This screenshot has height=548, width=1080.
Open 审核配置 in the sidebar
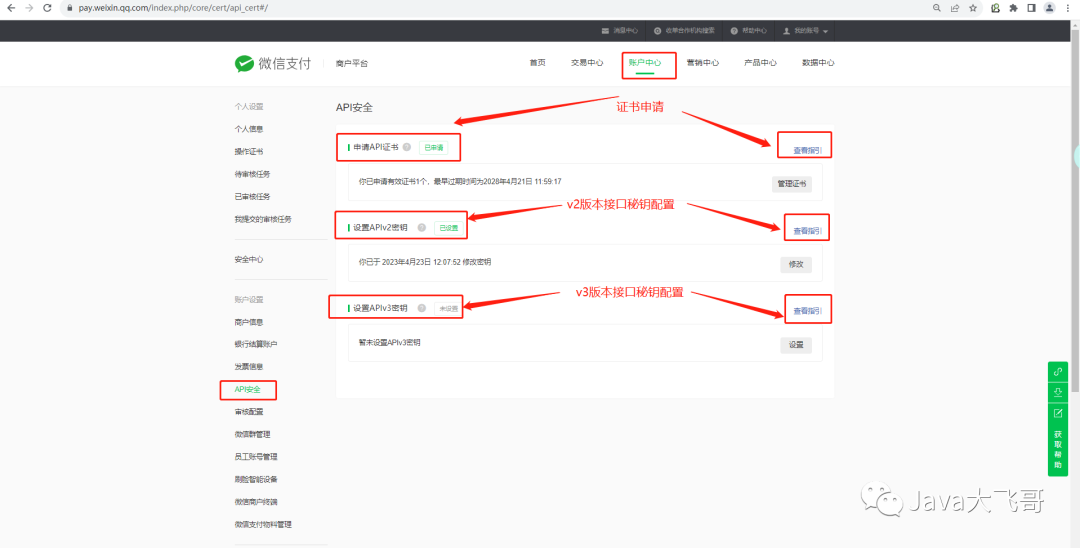pyautogui.click(x=249, y=412)
